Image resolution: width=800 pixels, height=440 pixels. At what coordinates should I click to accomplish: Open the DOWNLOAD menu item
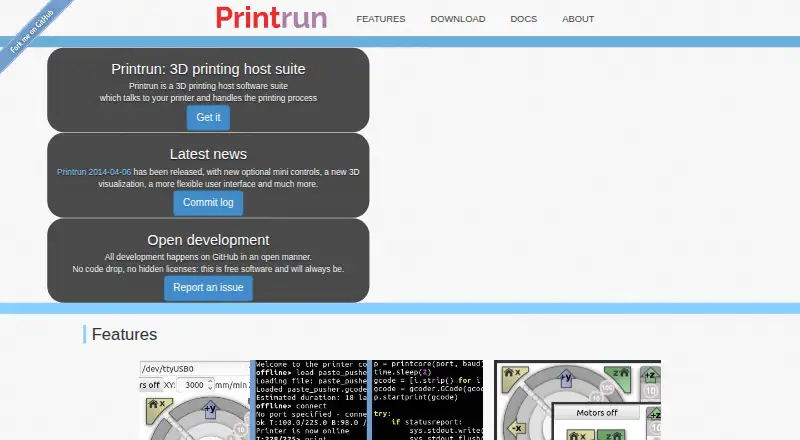point(458,19)
